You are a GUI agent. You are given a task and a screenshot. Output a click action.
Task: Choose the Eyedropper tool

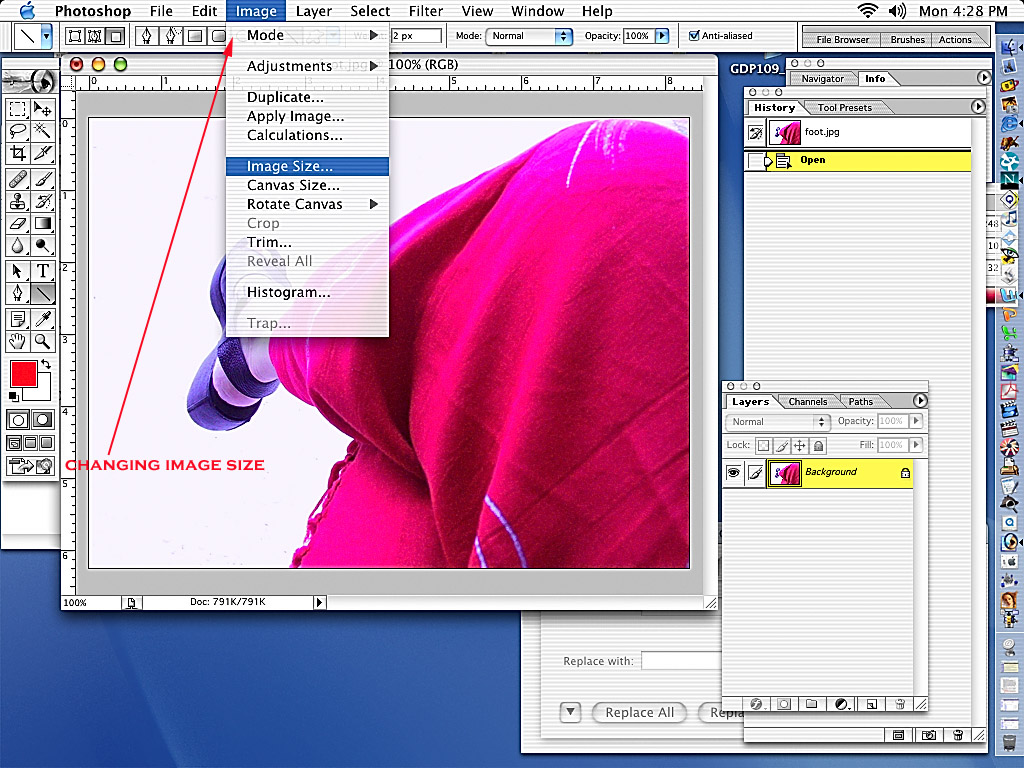pyautogui.click(x=43, y=319)
